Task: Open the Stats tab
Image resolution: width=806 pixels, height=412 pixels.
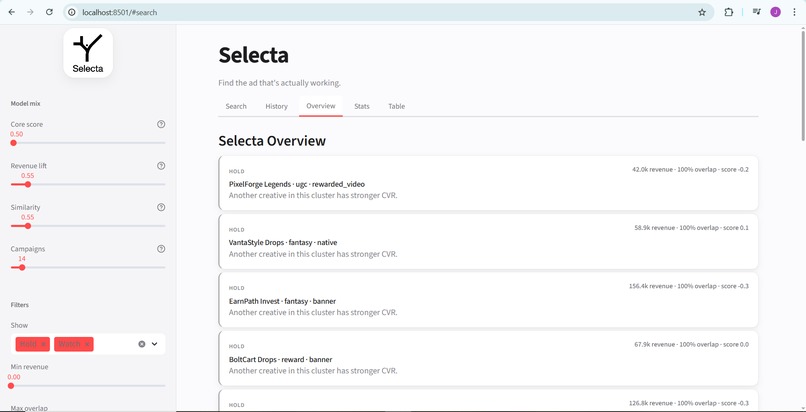Action: tap(362, 106)
